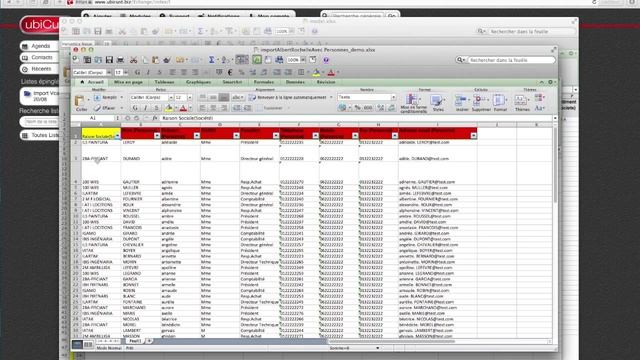Click the Save floppy disk icon in front Excel toolbar
The image size is (640, 360).
[x=109, y=60]
